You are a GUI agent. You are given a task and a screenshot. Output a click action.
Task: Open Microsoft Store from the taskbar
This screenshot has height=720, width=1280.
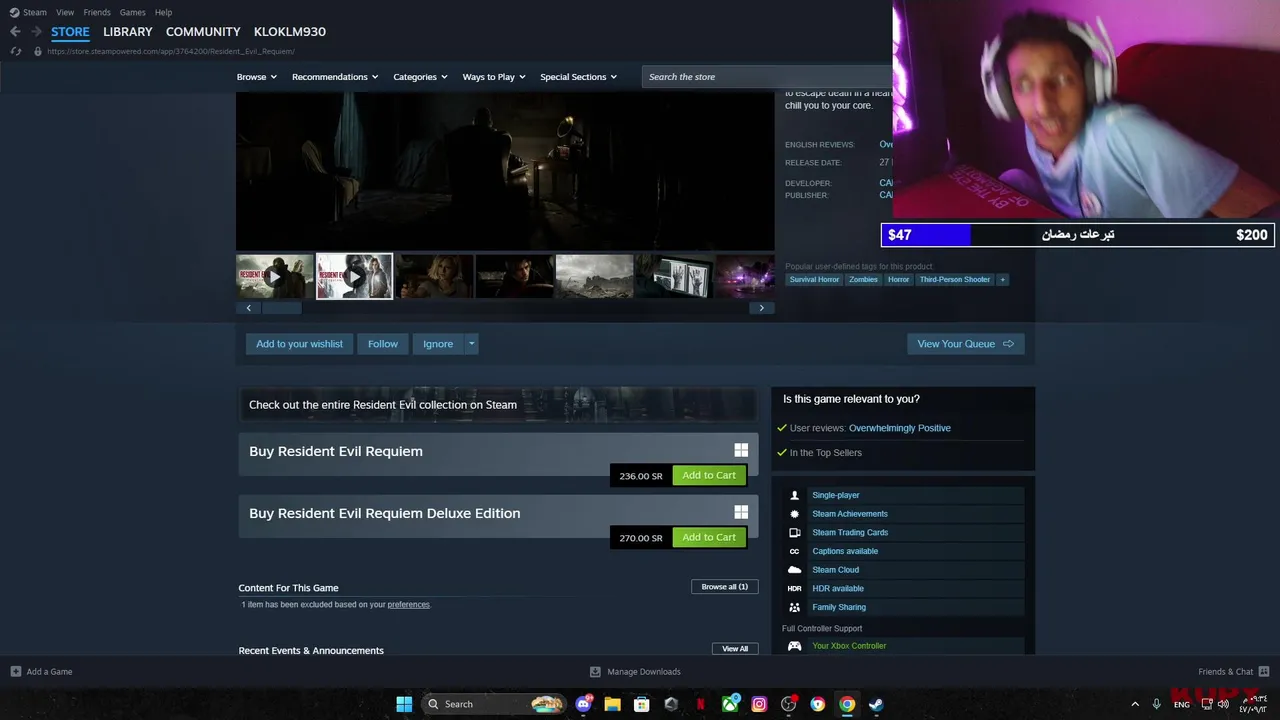pos(642,704)
